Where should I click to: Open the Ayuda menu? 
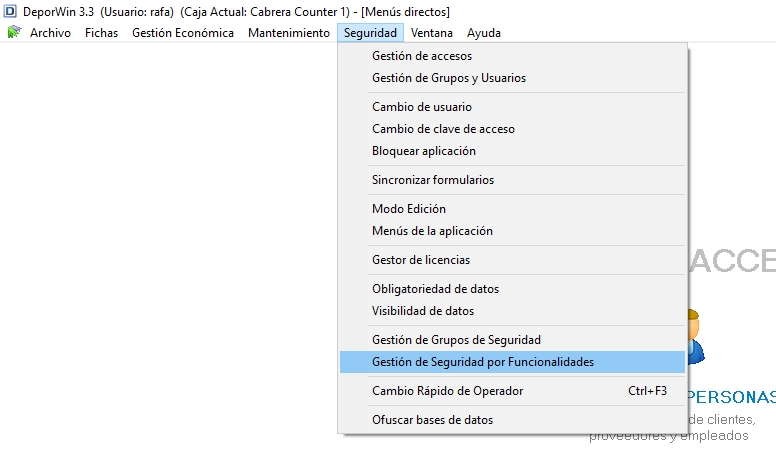484,33
